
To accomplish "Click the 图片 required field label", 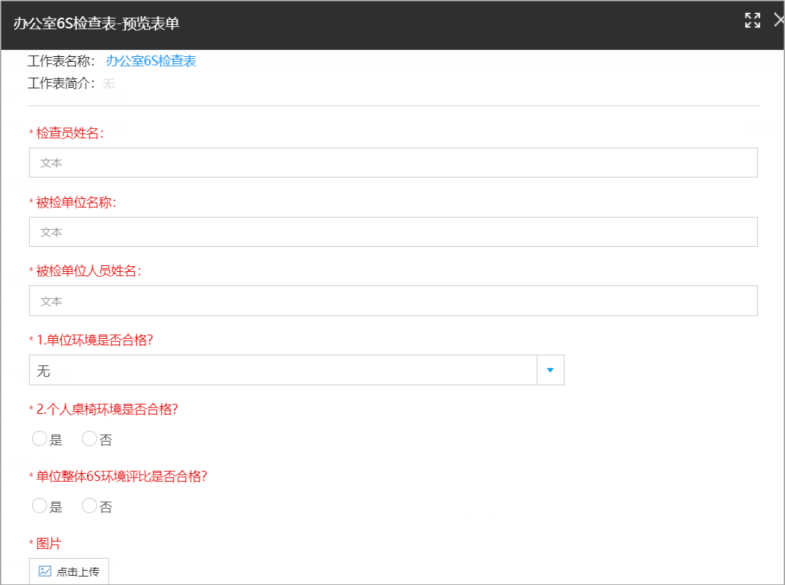I will (48, 543).
